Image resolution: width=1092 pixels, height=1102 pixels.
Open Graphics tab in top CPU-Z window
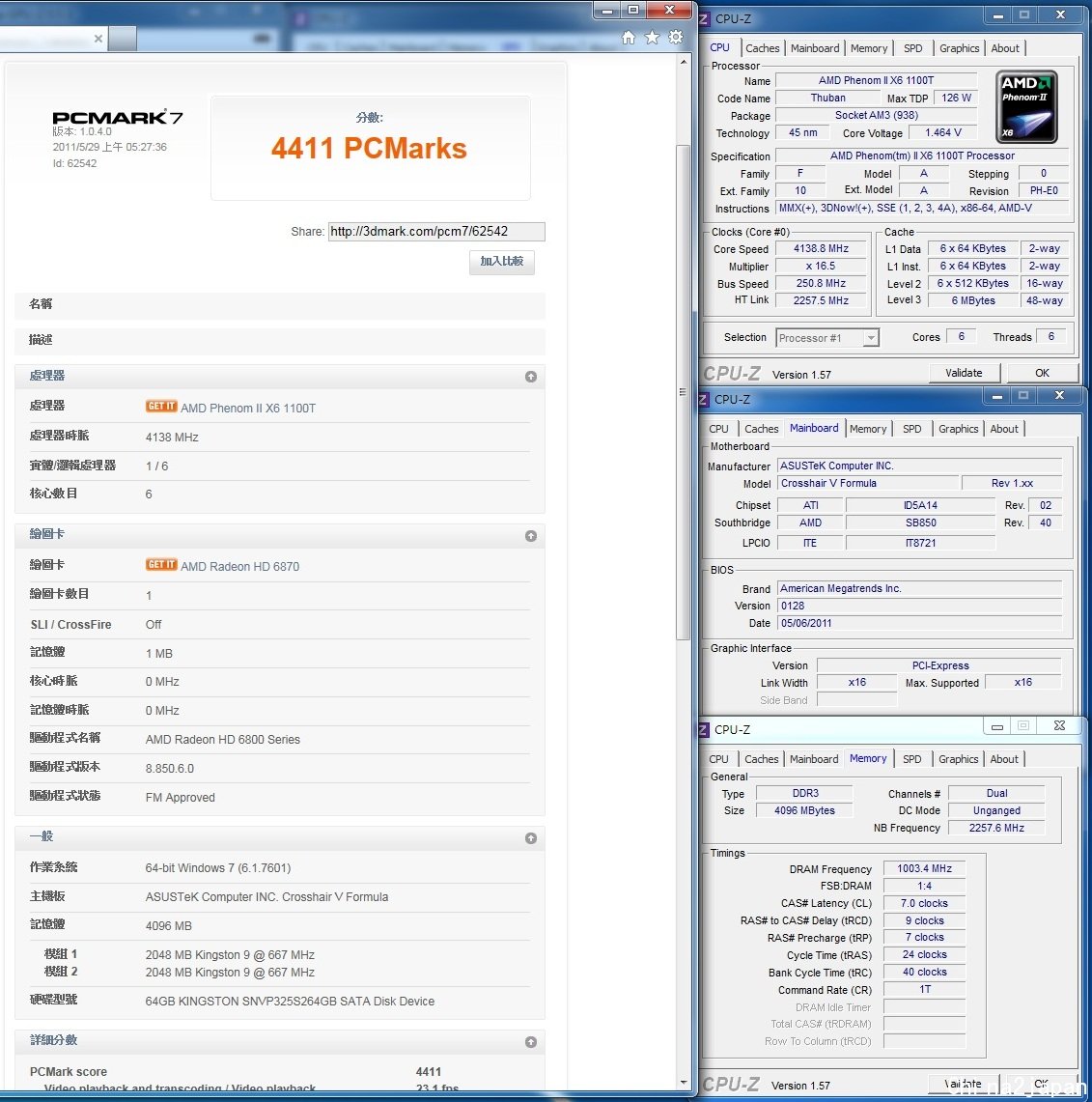pyautogui.click(x=959, y=48)
